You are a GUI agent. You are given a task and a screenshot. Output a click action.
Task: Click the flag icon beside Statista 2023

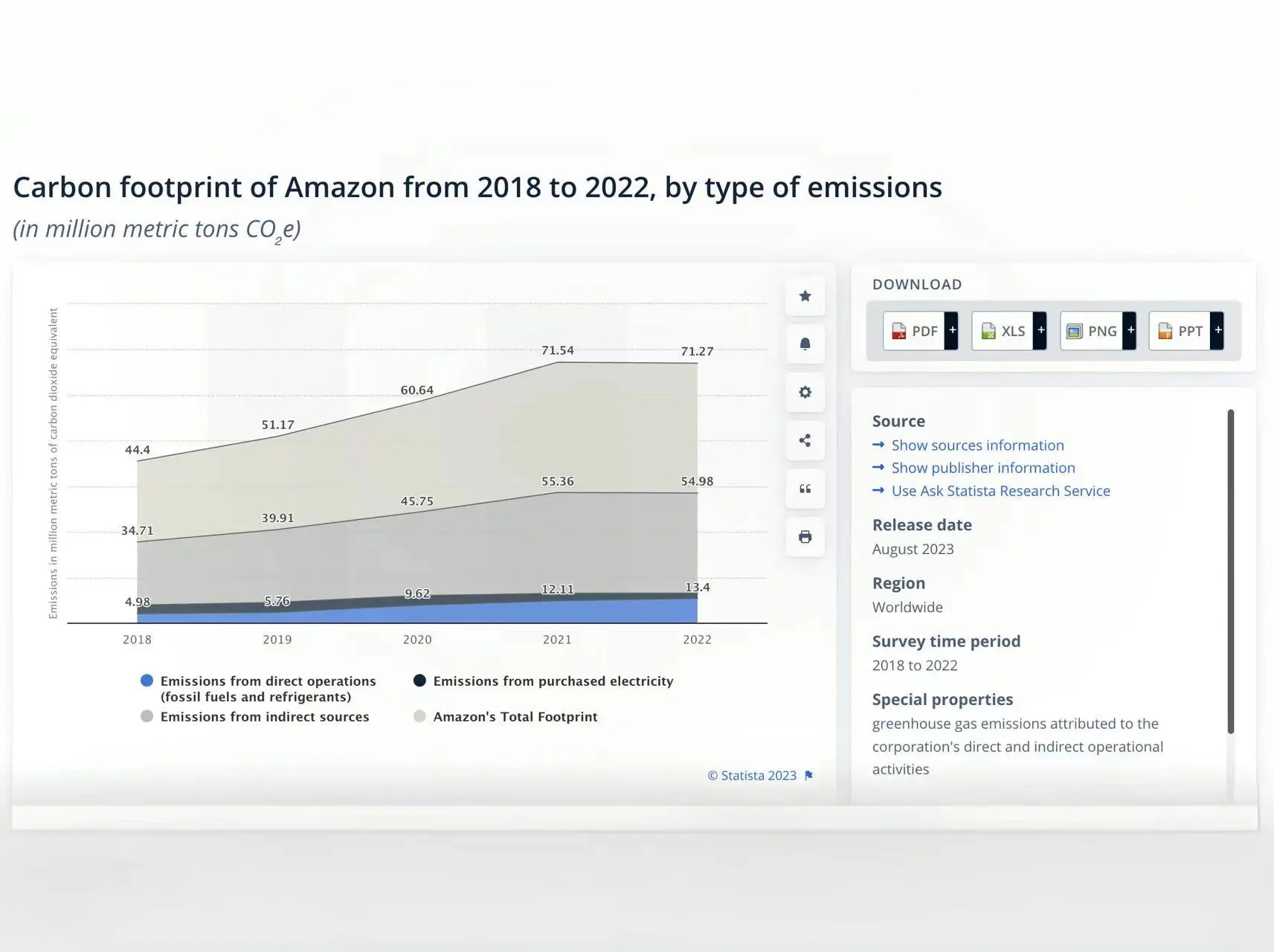[x=808, y=776]
